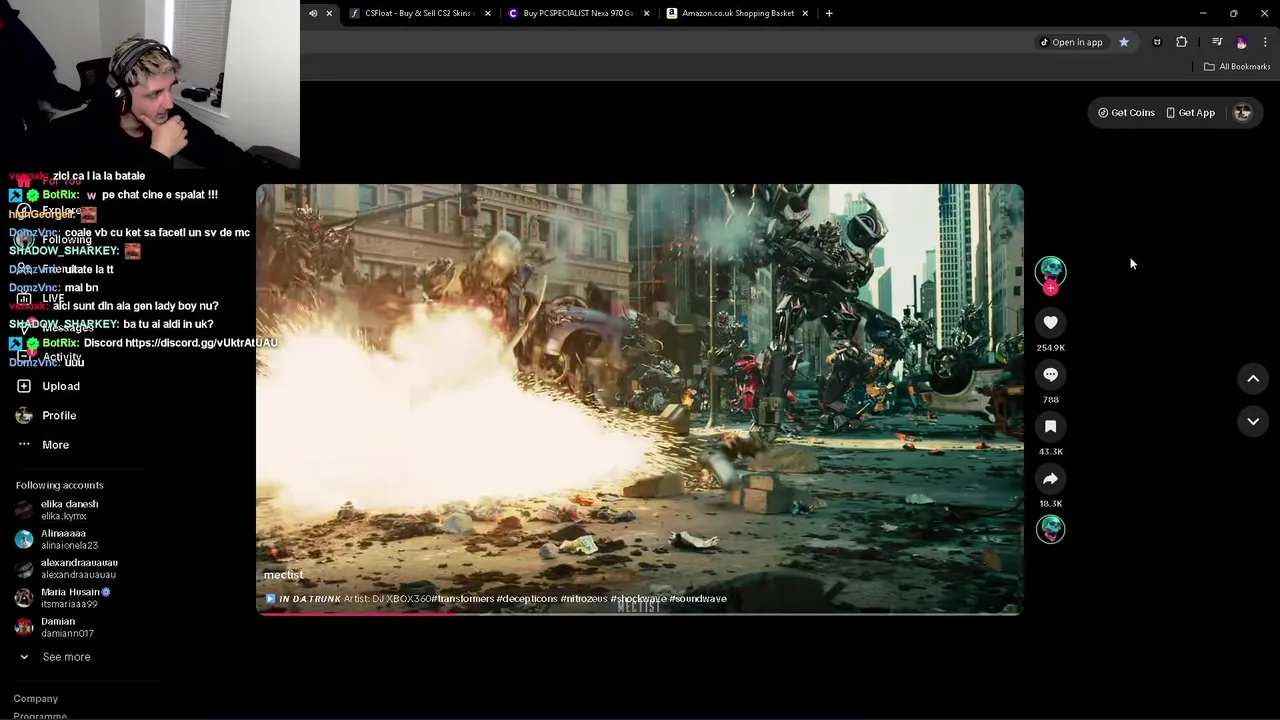Open the More three-dots sidebar icon
The height and width of the screenshot is (720, 1280).
[x=24, y=444]
